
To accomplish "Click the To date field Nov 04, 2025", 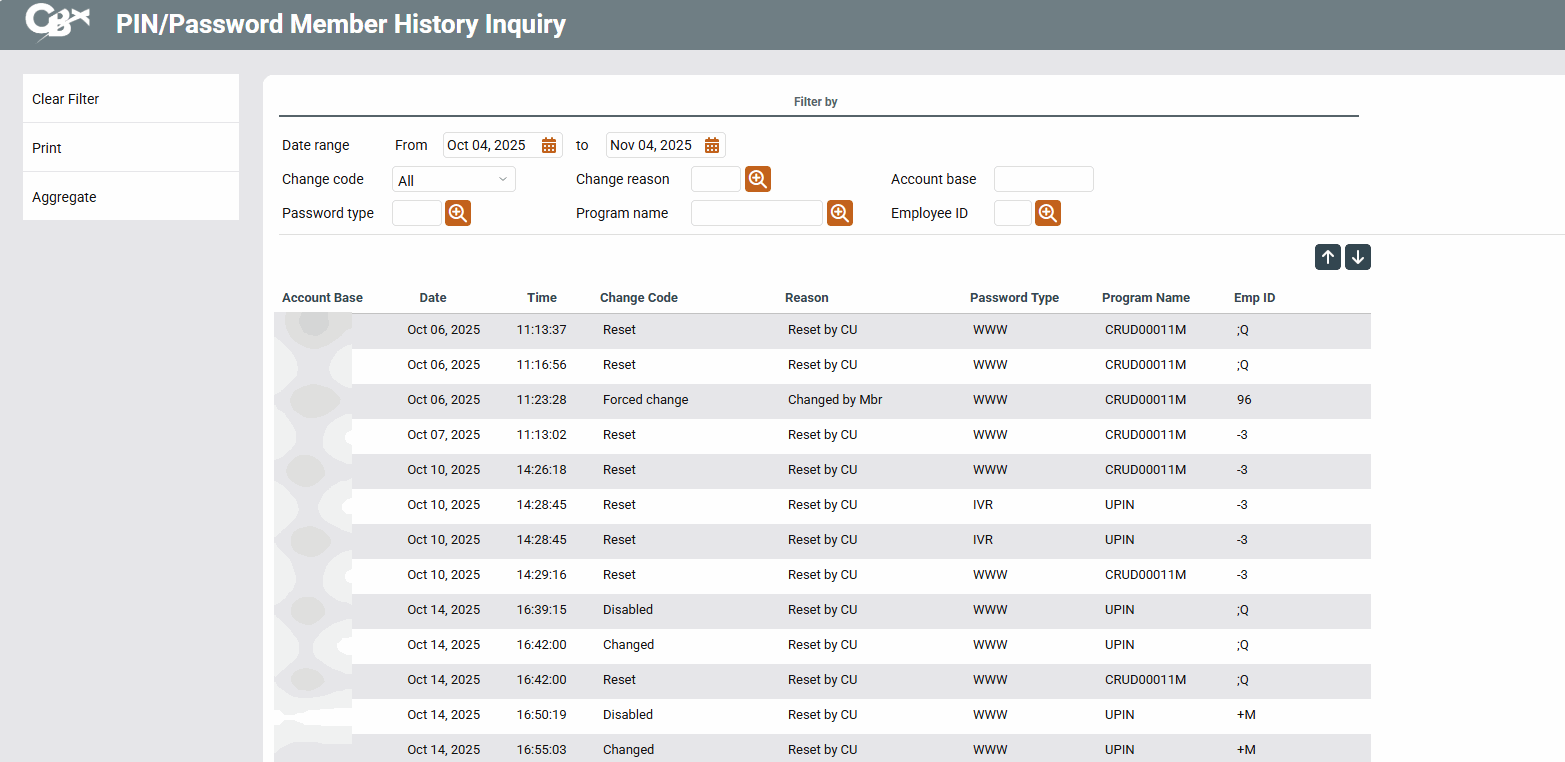I will 653,145.
